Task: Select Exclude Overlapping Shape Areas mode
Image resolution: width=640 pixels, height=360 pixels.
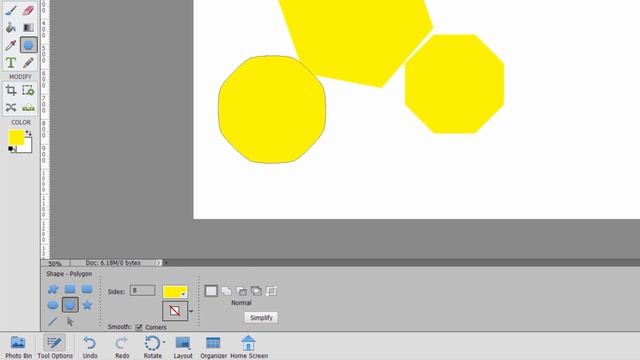Action: click(x=271, y=291)
